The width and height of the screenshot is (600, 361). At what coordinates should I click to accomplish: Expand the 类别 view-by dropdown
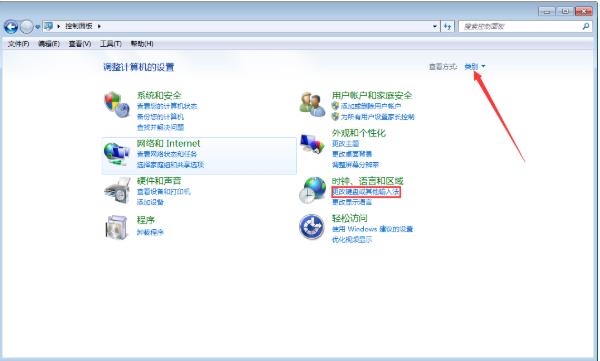click(x=475, y=67)
